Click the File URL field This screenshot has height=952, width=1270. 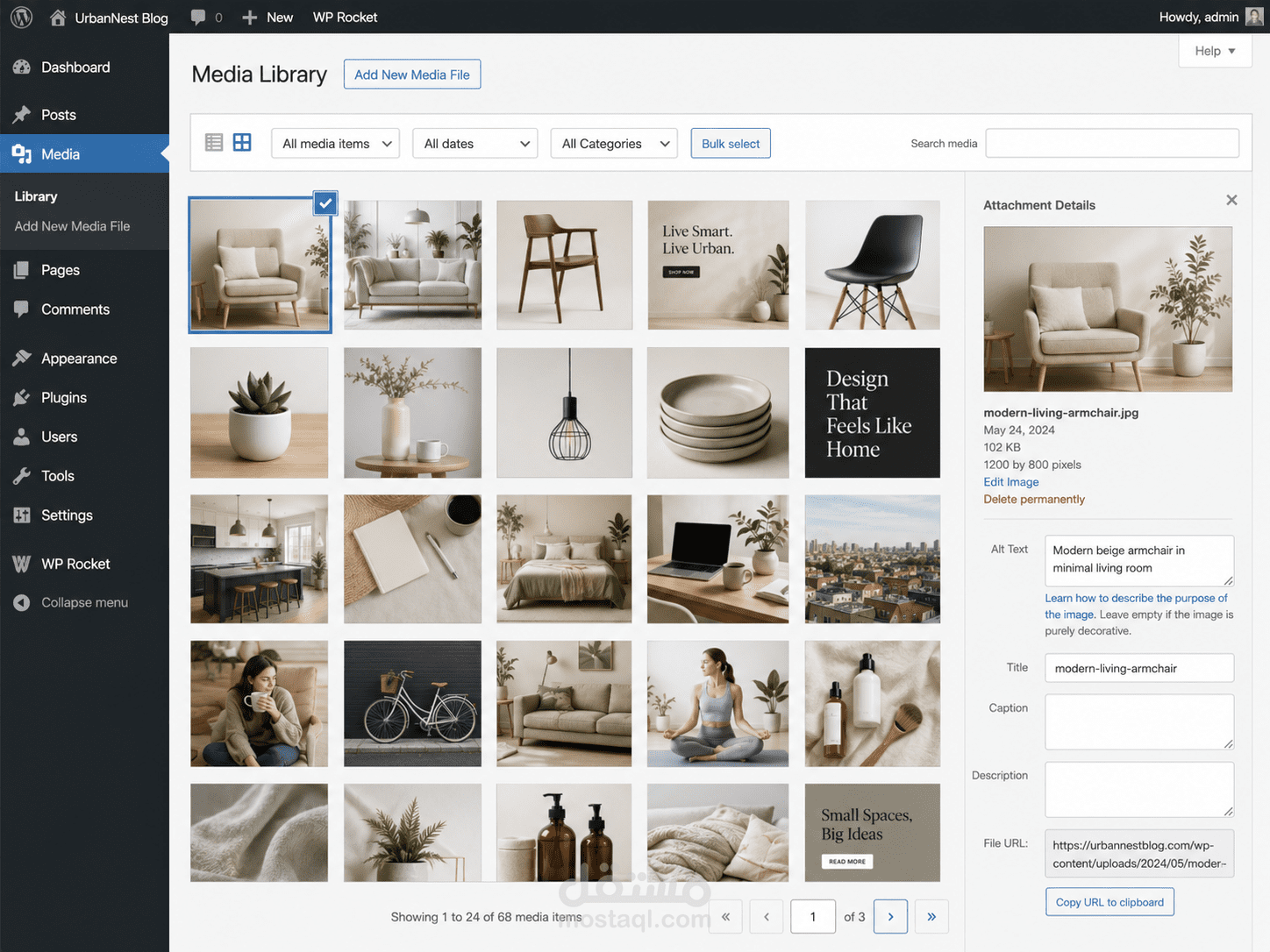[1139, 854]
